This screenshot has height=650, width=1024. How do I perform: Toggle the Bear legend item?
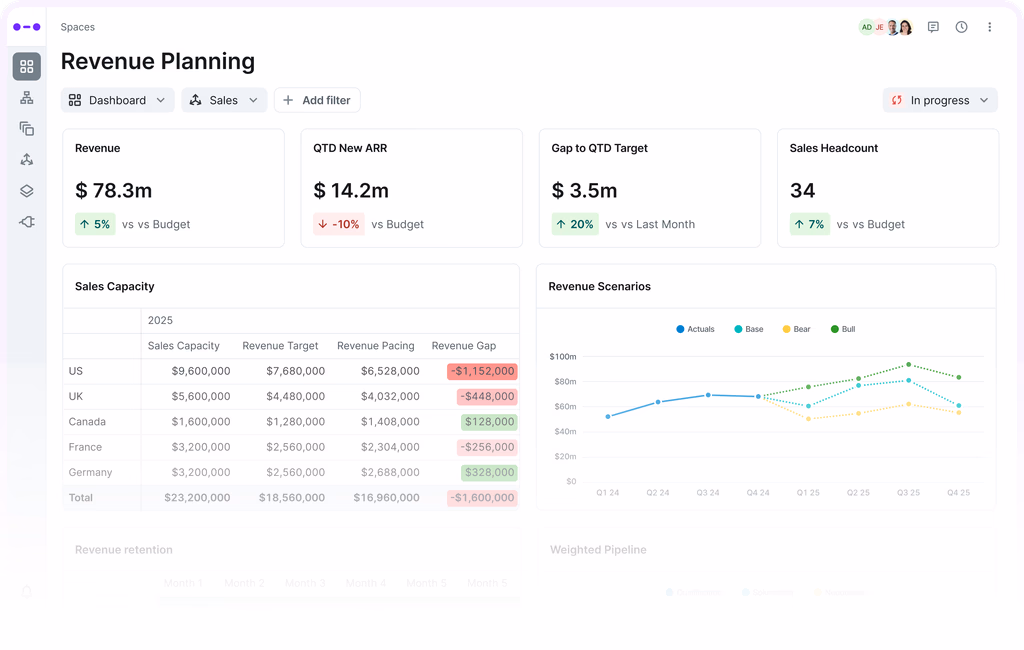coord(797,329)
